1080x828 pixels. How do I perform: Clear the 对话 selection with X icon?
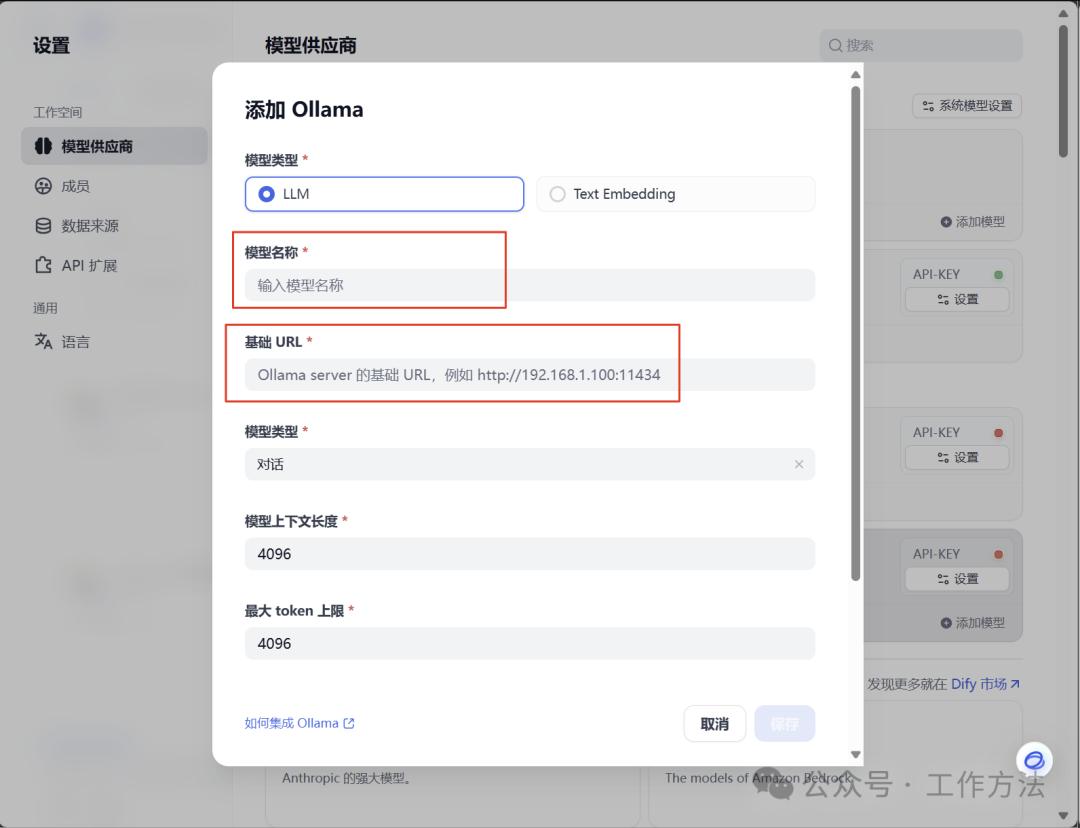(799, 464)
